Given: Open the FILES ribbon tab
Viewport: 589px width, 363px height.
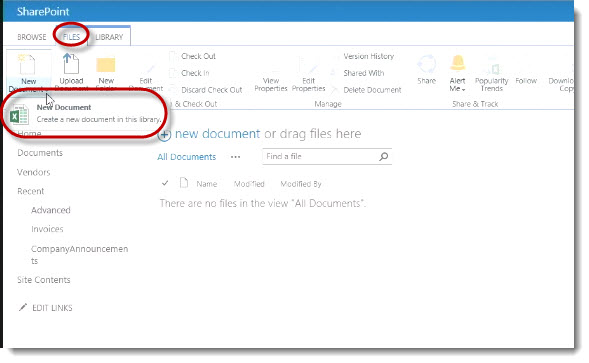Looking at the screenshot, I should point(71,37).
